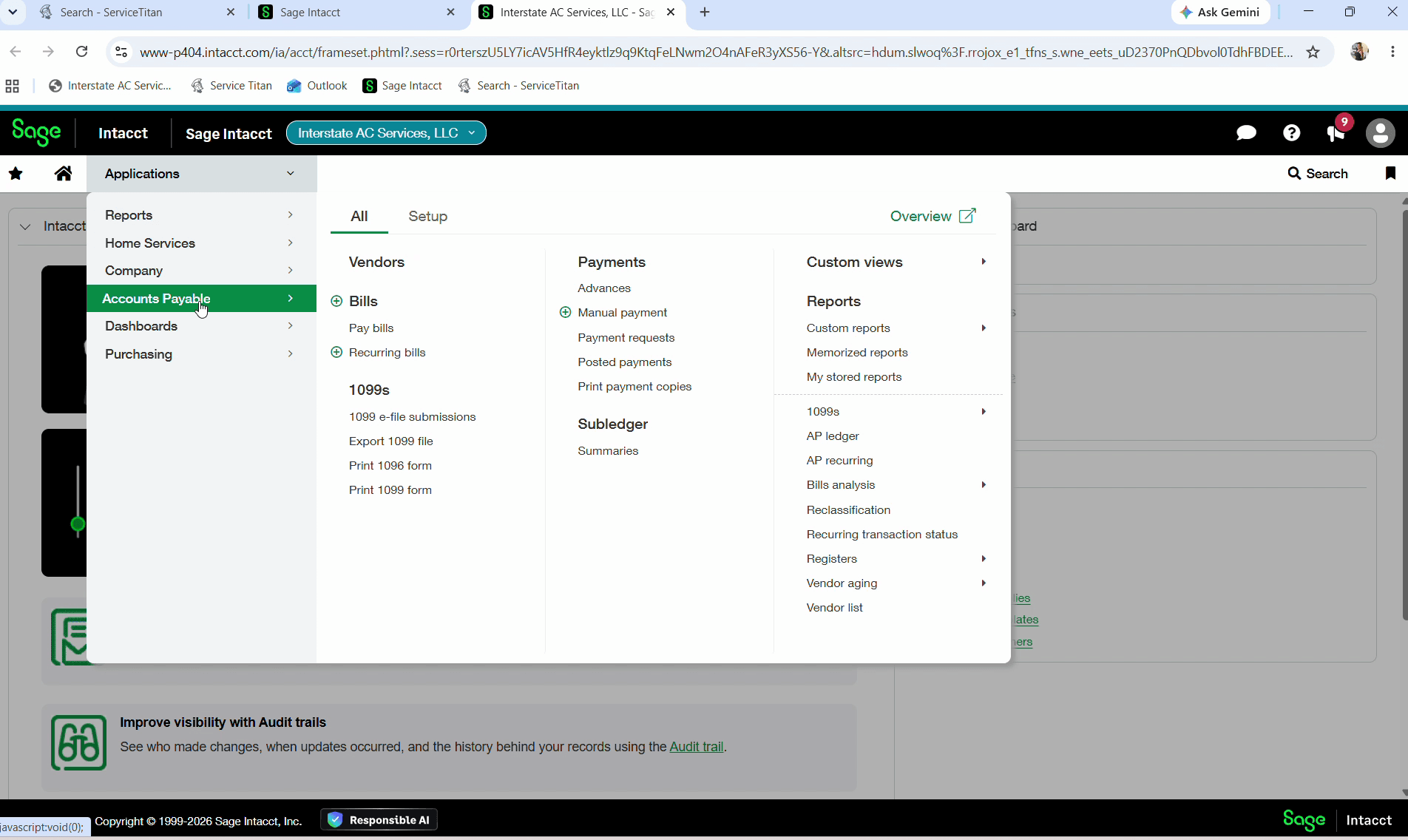
Task: Open the user profile avatar menu
Action: [x=1380, y=133]
